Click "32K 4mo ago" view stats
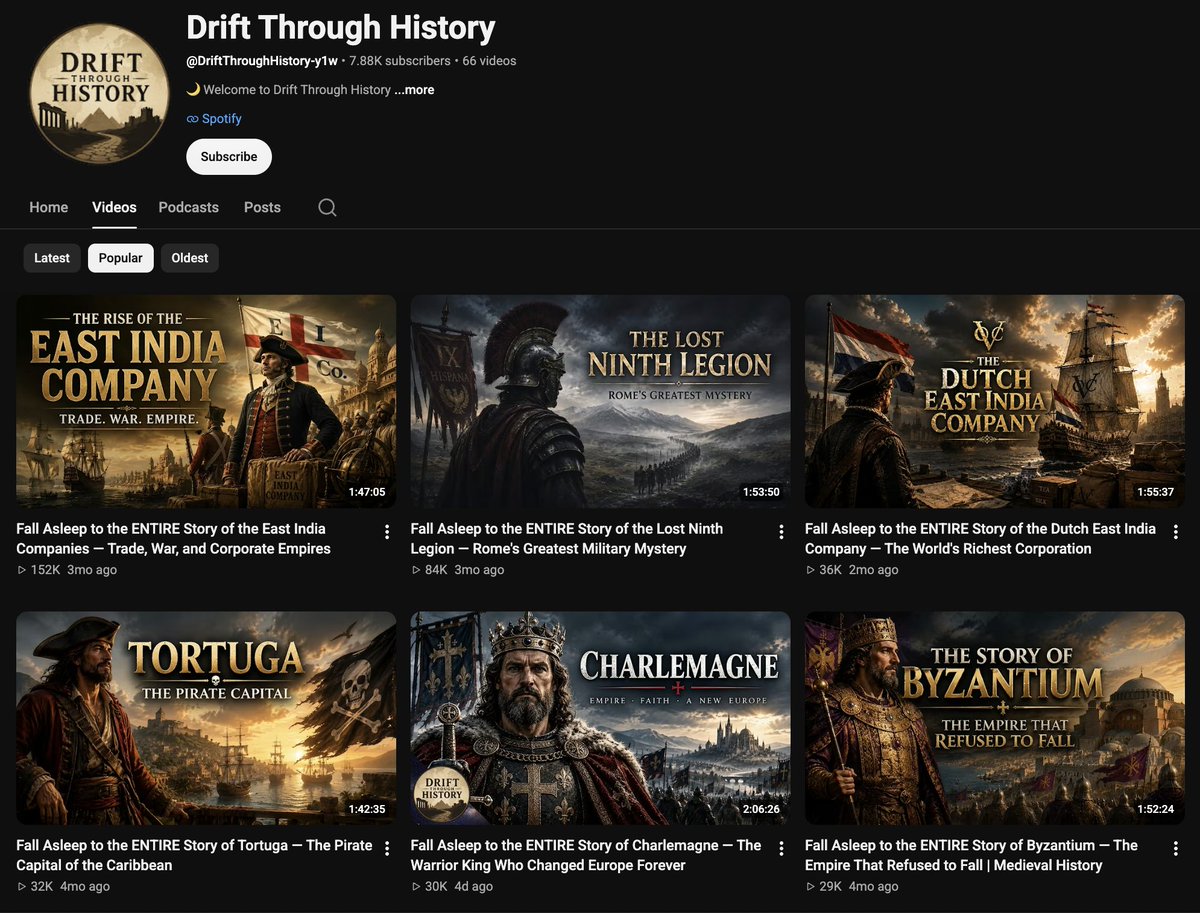Image resolution: width=1200 pixels, height=913 pixels. (x=64, y=887)
